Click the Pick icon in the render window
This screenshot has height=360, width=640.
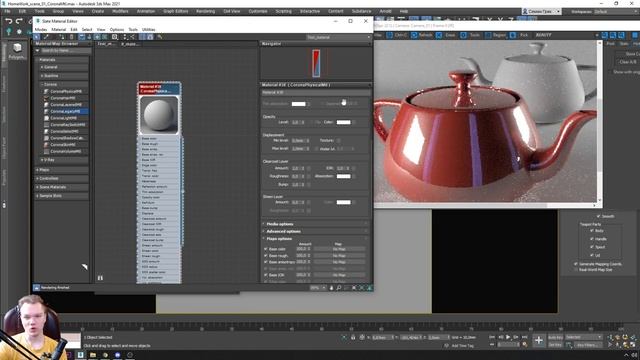coord(513,35)
